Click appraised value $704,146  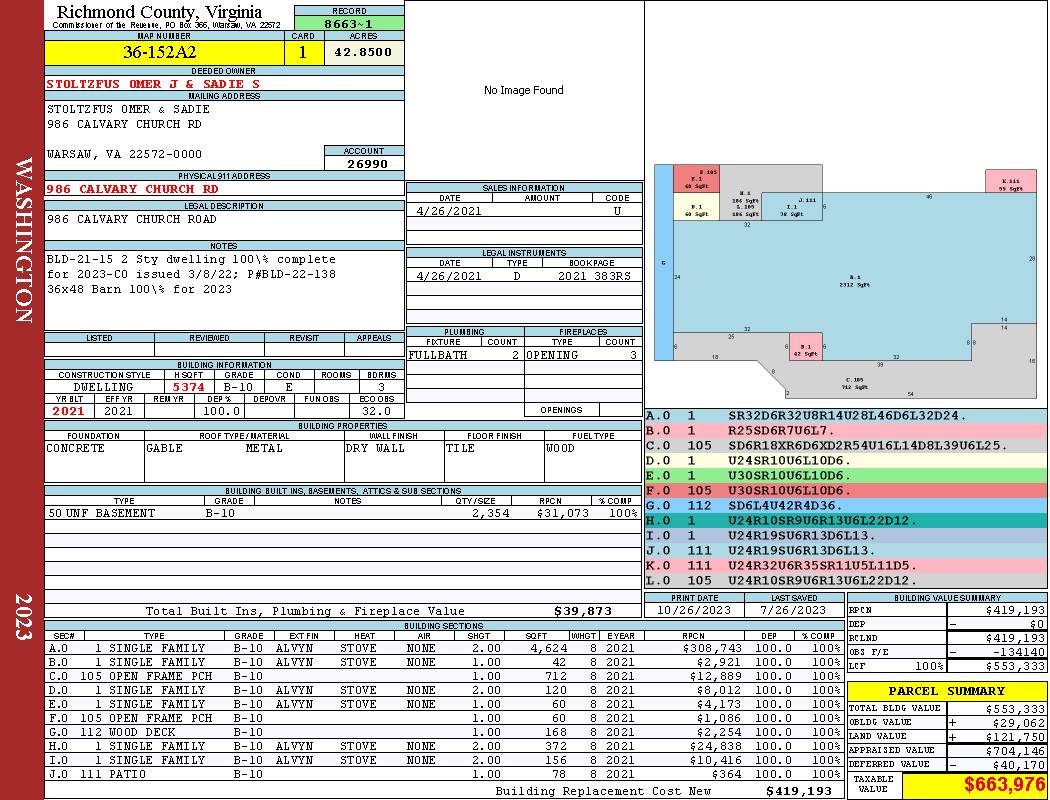click(x=1015, y=751)
